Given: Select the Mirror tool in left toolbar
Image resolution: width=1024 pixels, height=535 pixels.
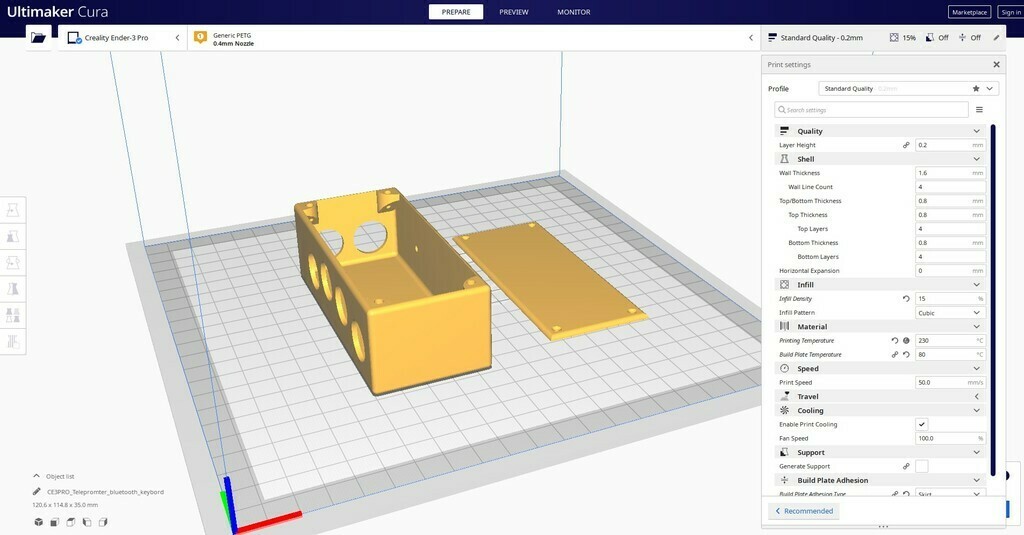Looking at the screenshot, I should [x=14, y=288].
